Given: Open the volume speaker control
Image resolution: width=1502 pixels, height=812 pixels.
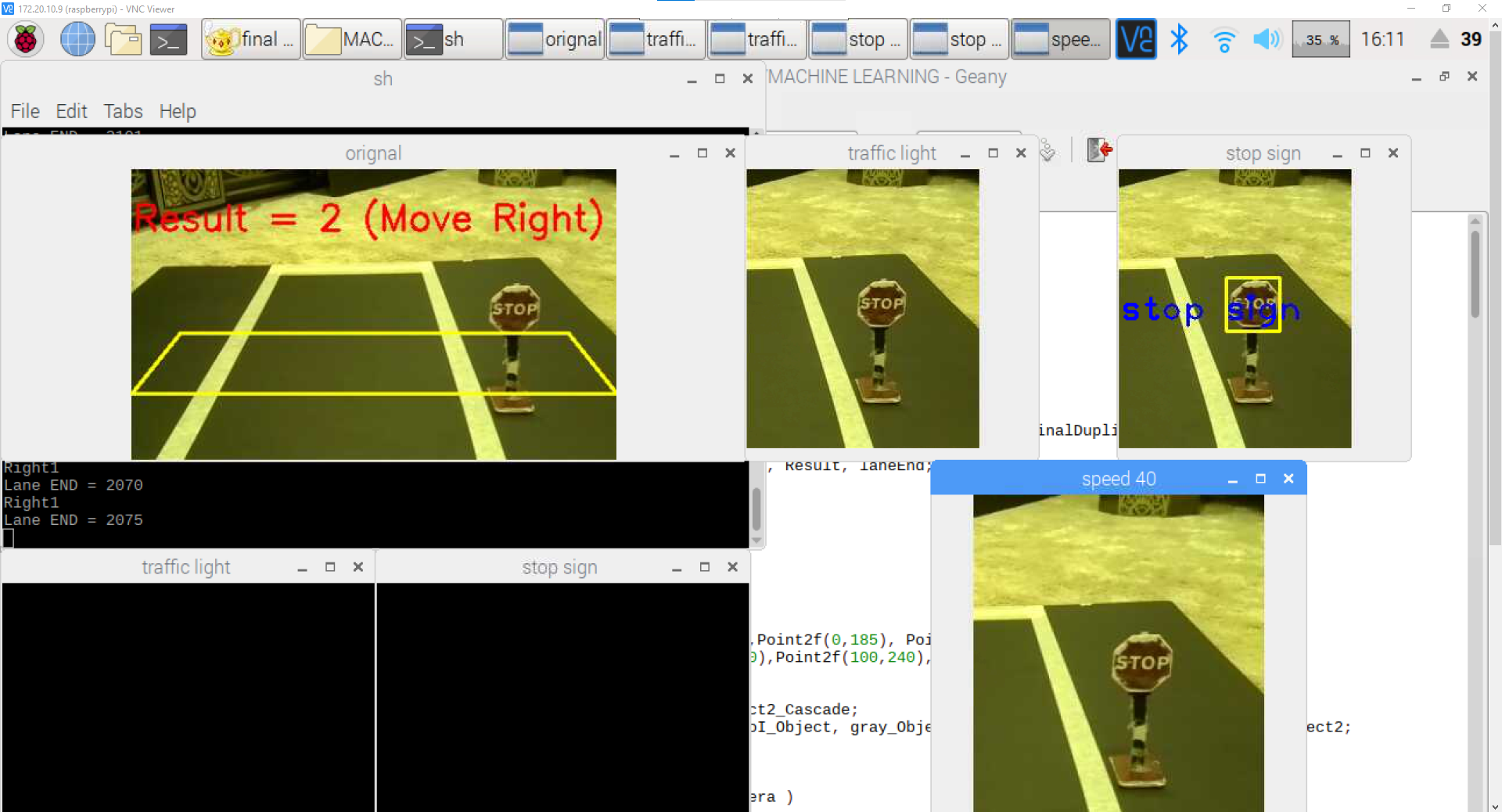Looking at the screenshot, I should tap(1267, 39).
